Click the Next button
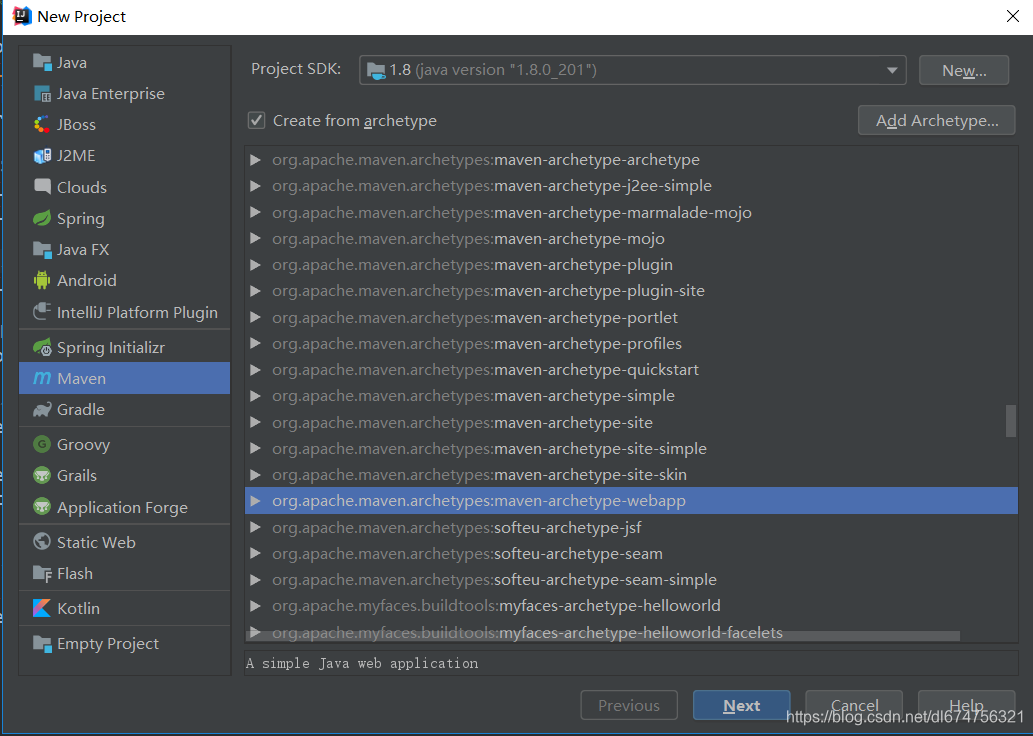The image size is (1033, 736). (x=741, y=705)
